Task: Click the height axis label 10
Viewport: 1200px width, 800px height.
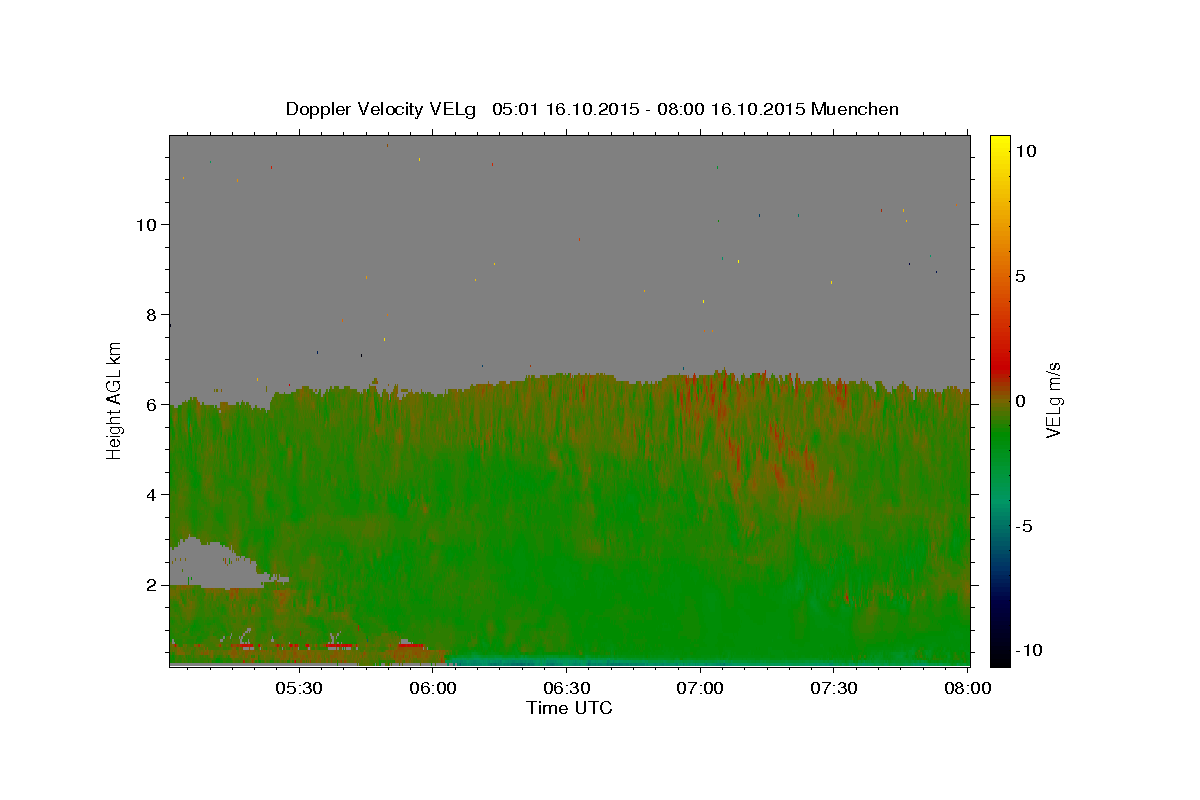Action: pyautogui.click(x=146, y=224)
